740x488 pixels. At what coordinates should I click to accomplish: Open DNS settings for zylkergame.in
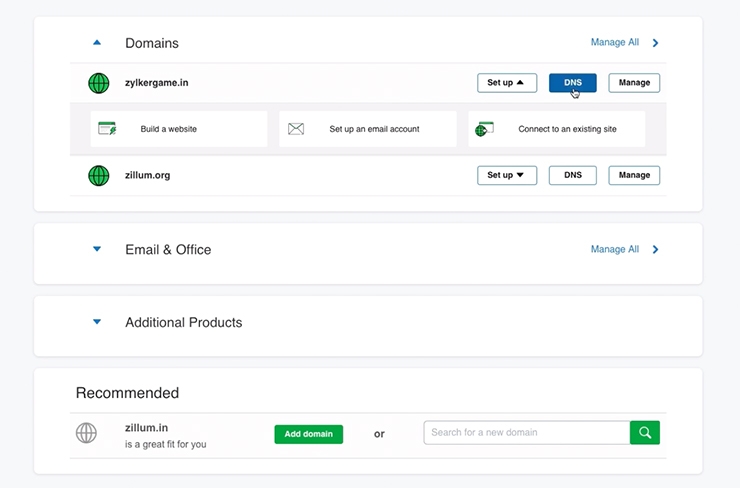tap(572, 83)
